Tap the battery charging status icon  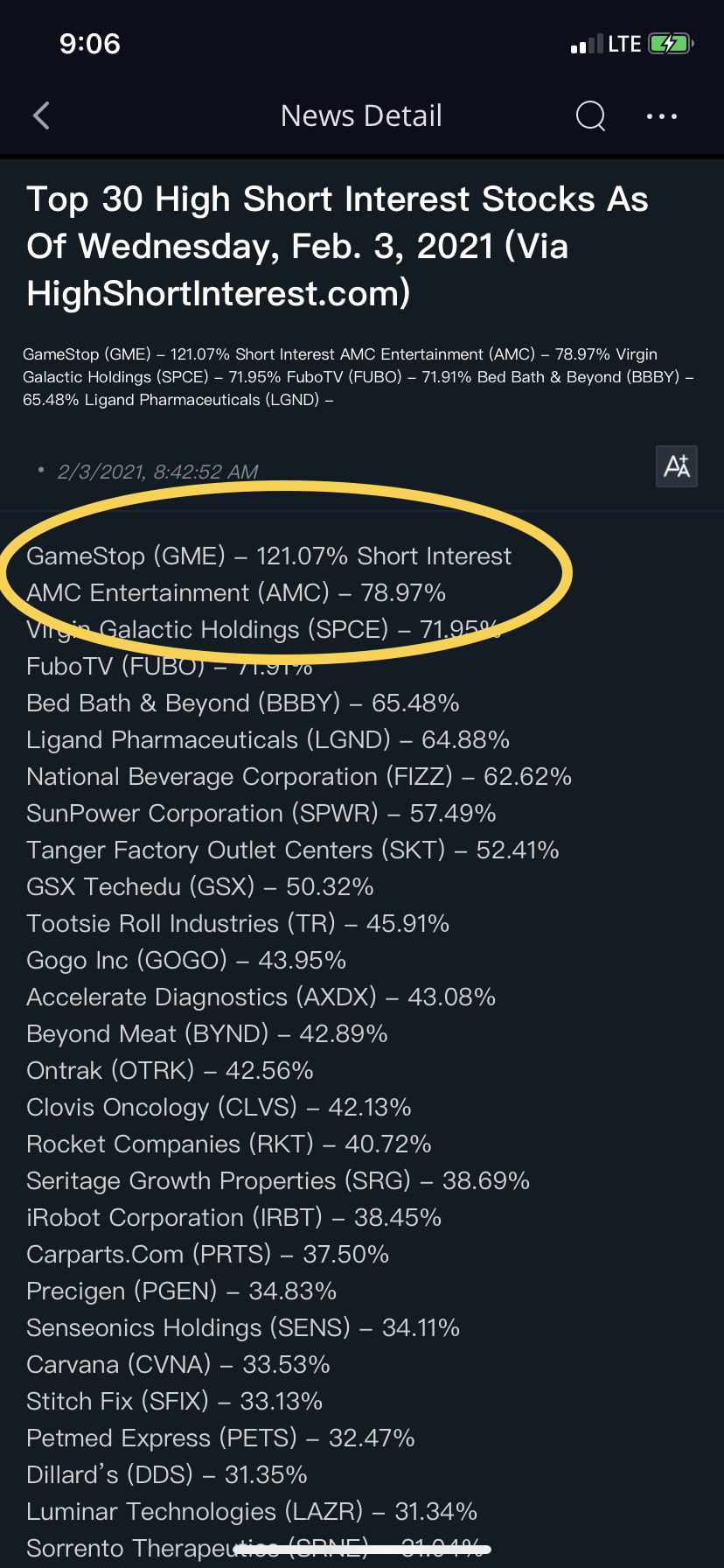click(671, 44)
